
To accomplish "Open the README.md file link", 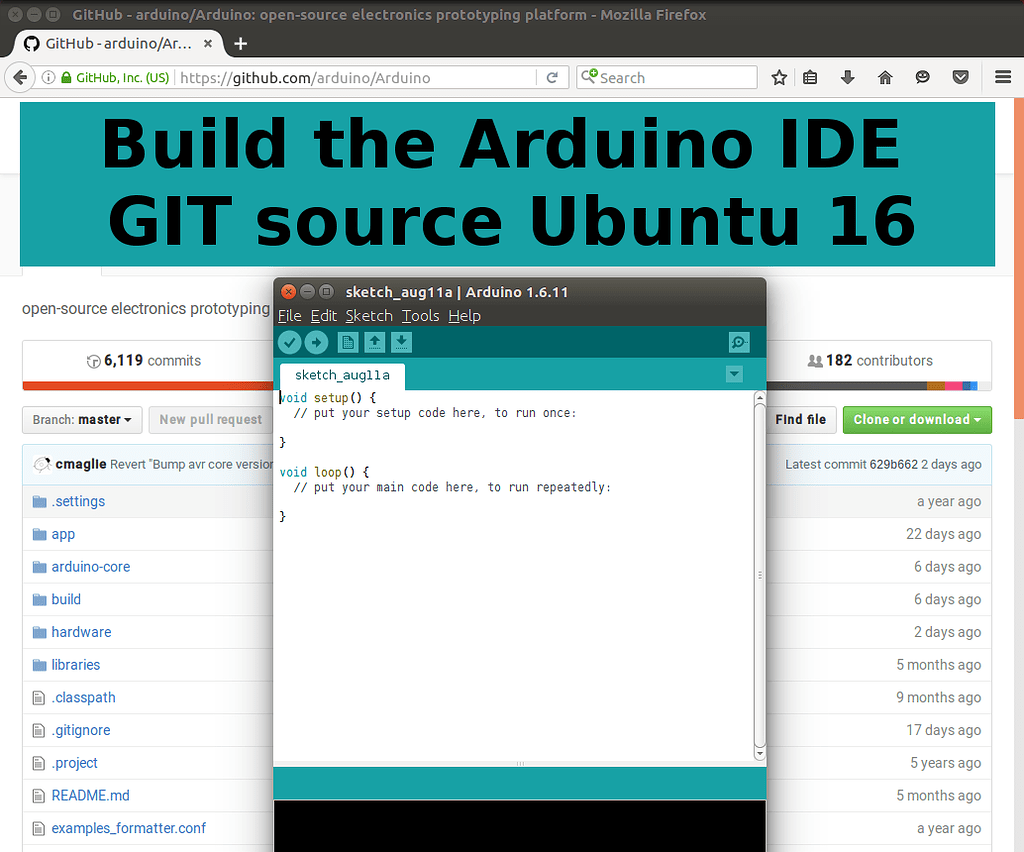I will click(90, 795).
